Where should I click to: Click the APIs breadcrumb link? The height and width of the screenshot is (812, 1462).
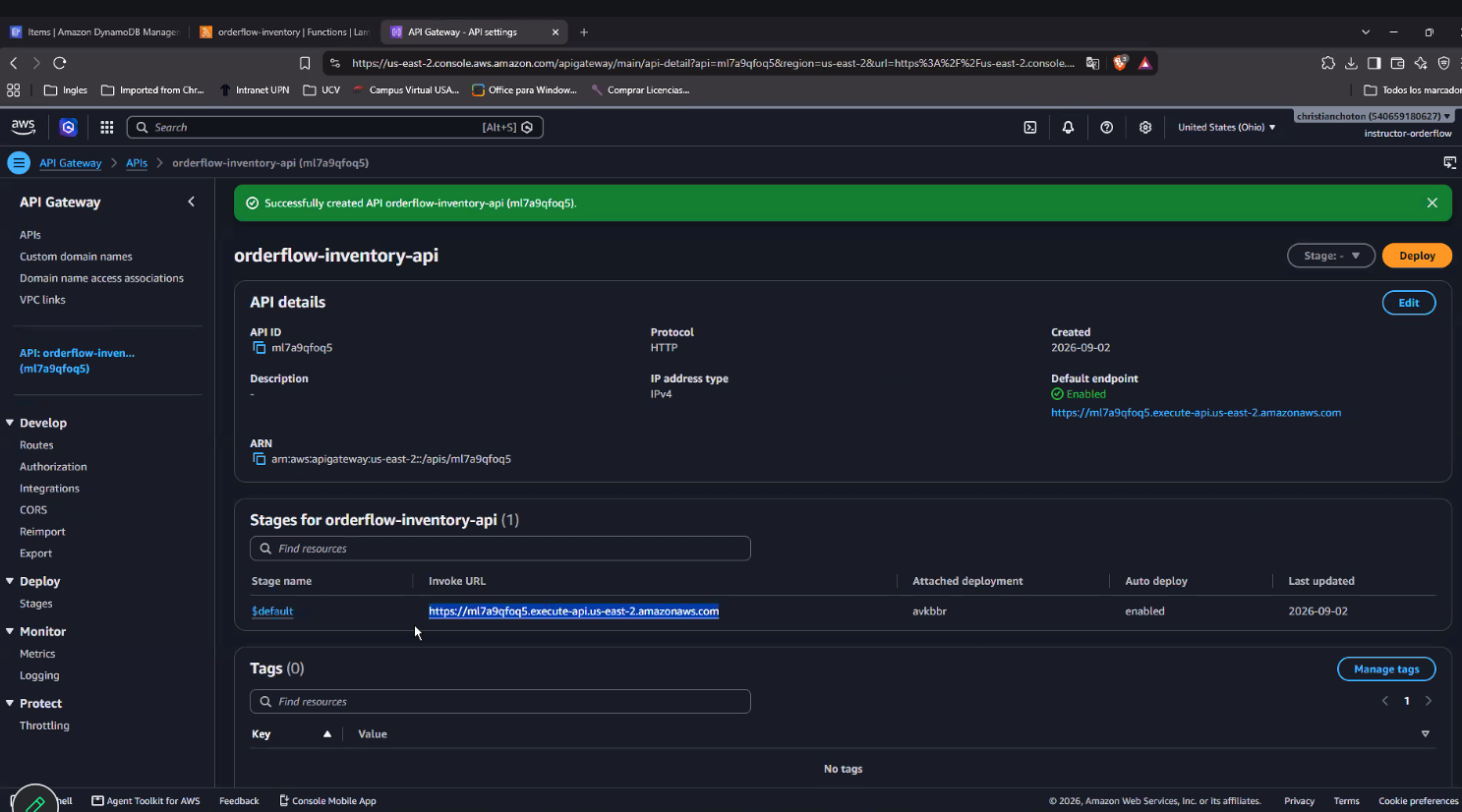137,163
